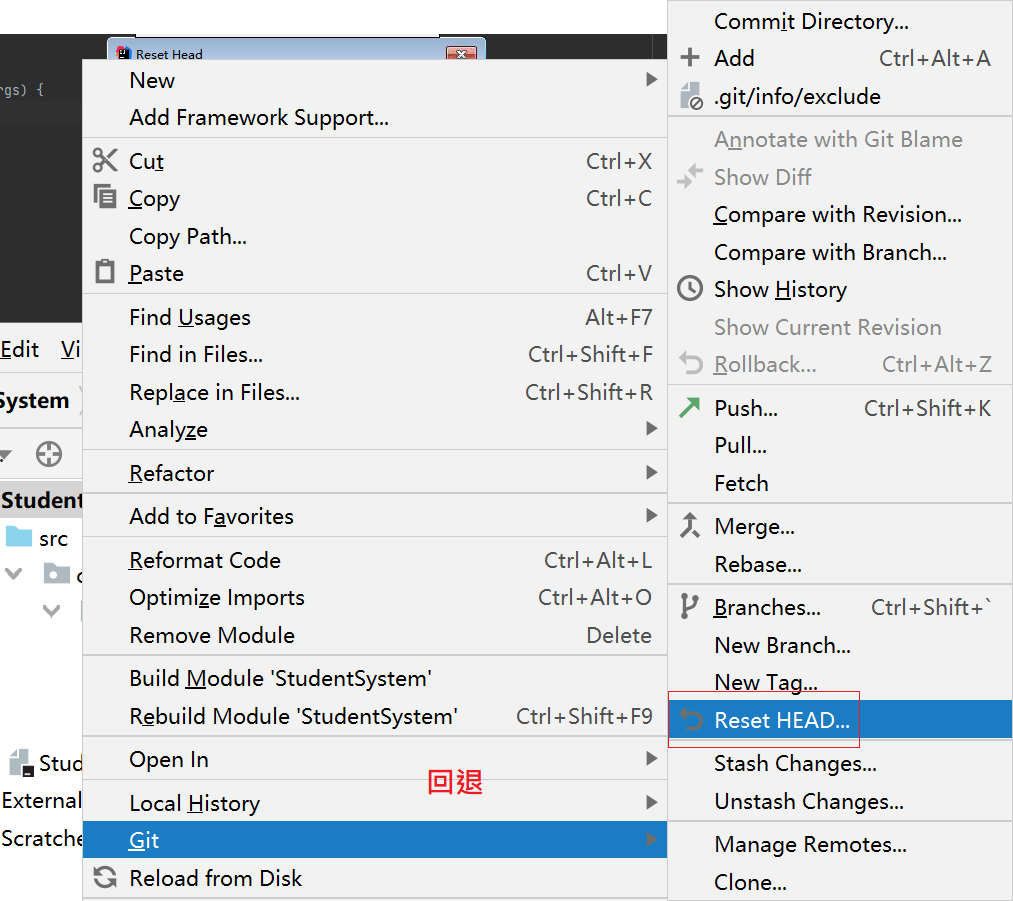Screen dimensions: 1013x901
Task: Click the Copy icon in context menu
Action: click(x=105, y=197)
